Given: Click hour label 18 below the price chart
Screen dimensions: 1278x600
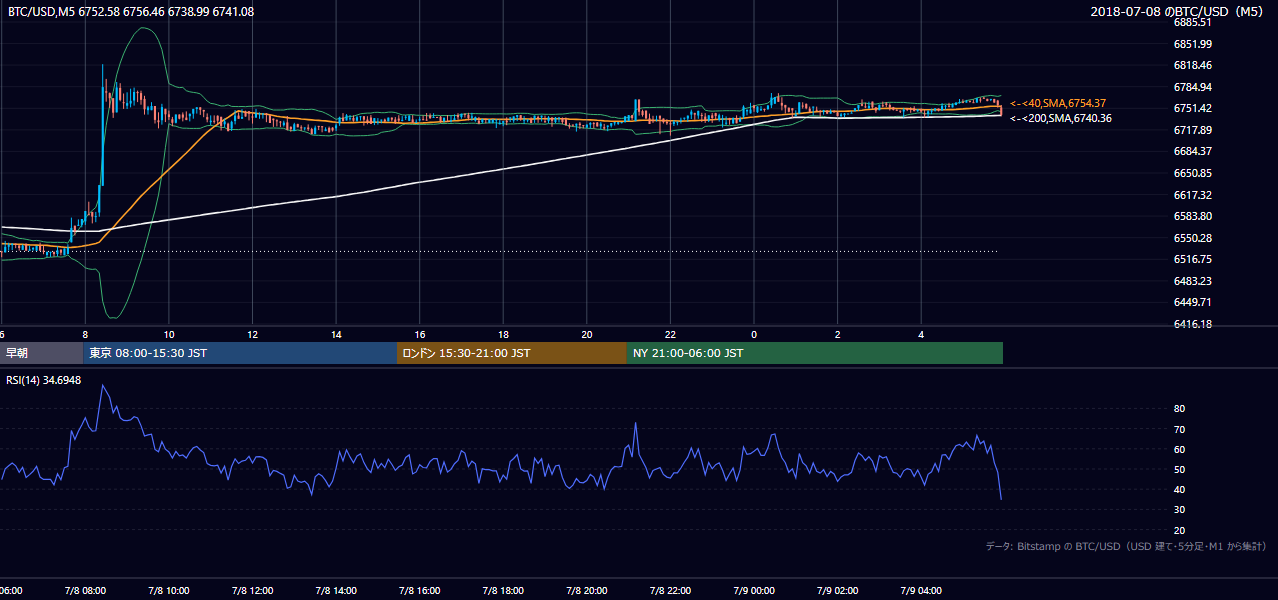Looking at the screenshot, I should point(503,334).
